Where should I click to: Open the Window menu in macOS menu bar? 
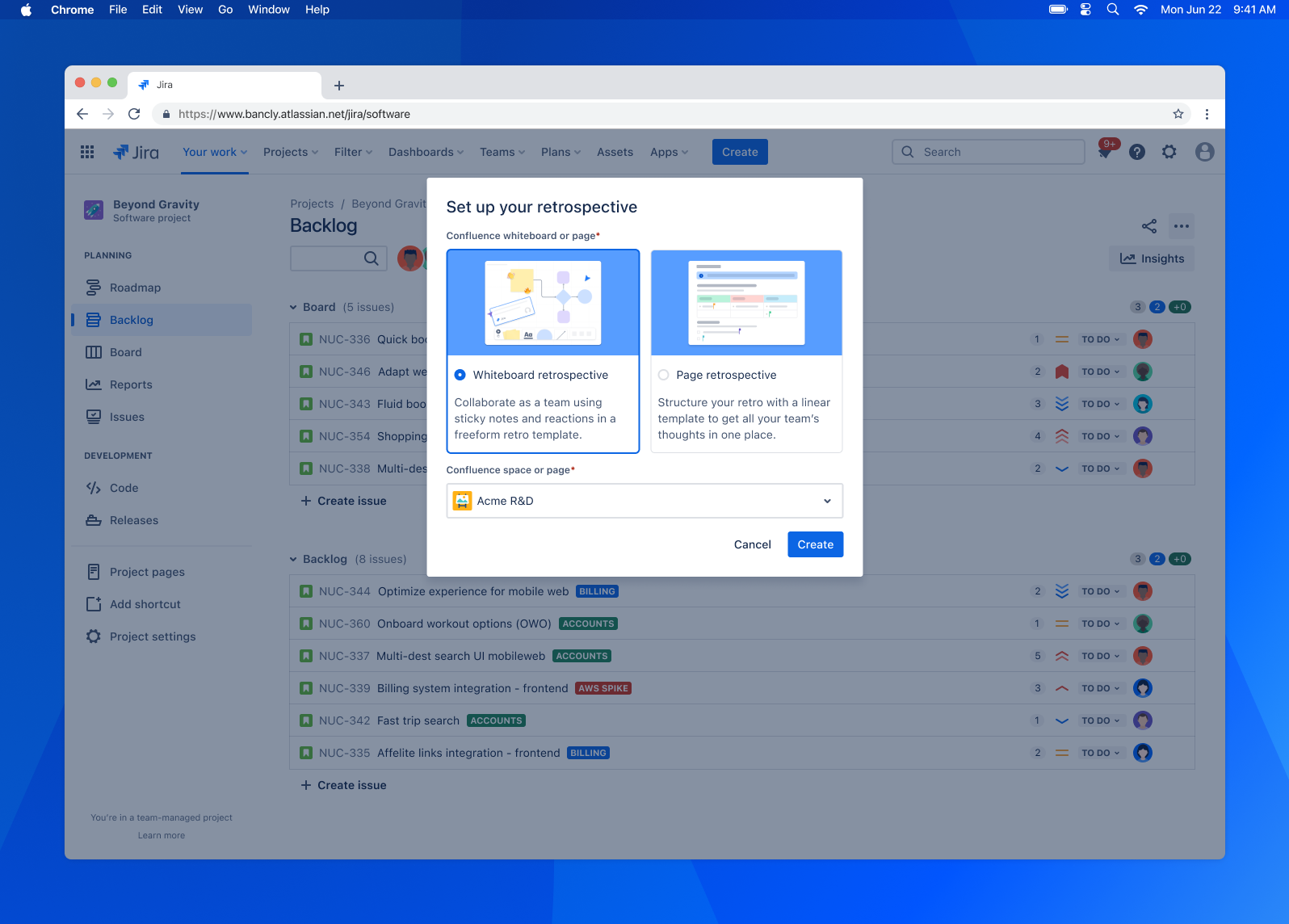pos(269,10)
